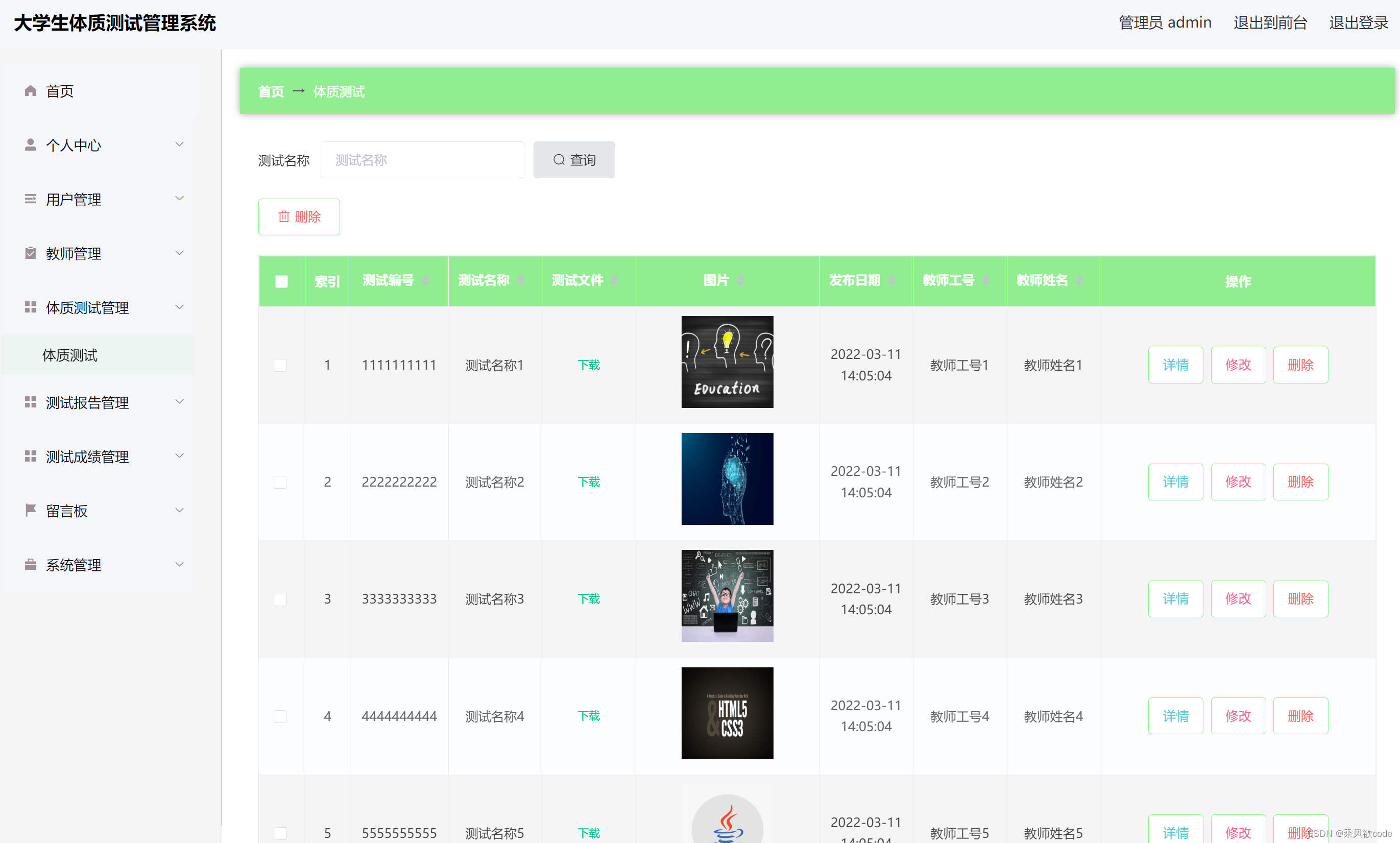The width and height of the screenshot is (1400, 843).
Task: Click the 修改 button for 测试名称4
Action: [1238, 716]
